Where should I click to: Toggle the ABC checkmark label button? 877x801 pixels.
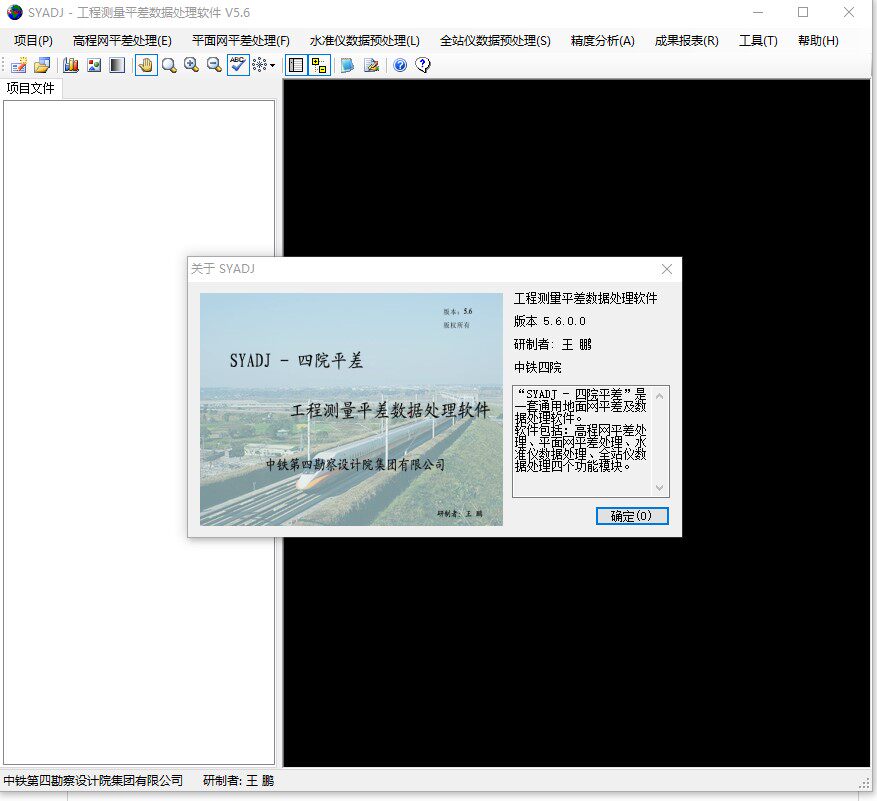[238, 65]
